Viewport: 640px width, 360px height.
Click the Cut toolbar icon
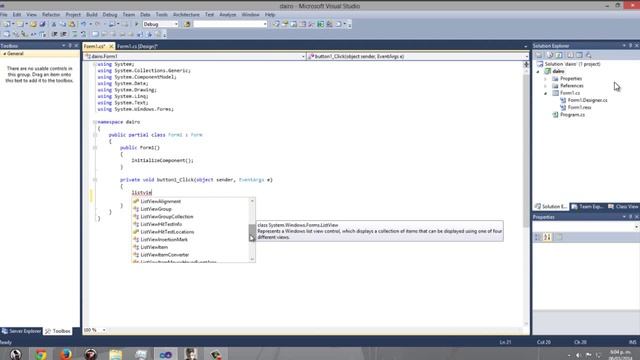[53, 24]
